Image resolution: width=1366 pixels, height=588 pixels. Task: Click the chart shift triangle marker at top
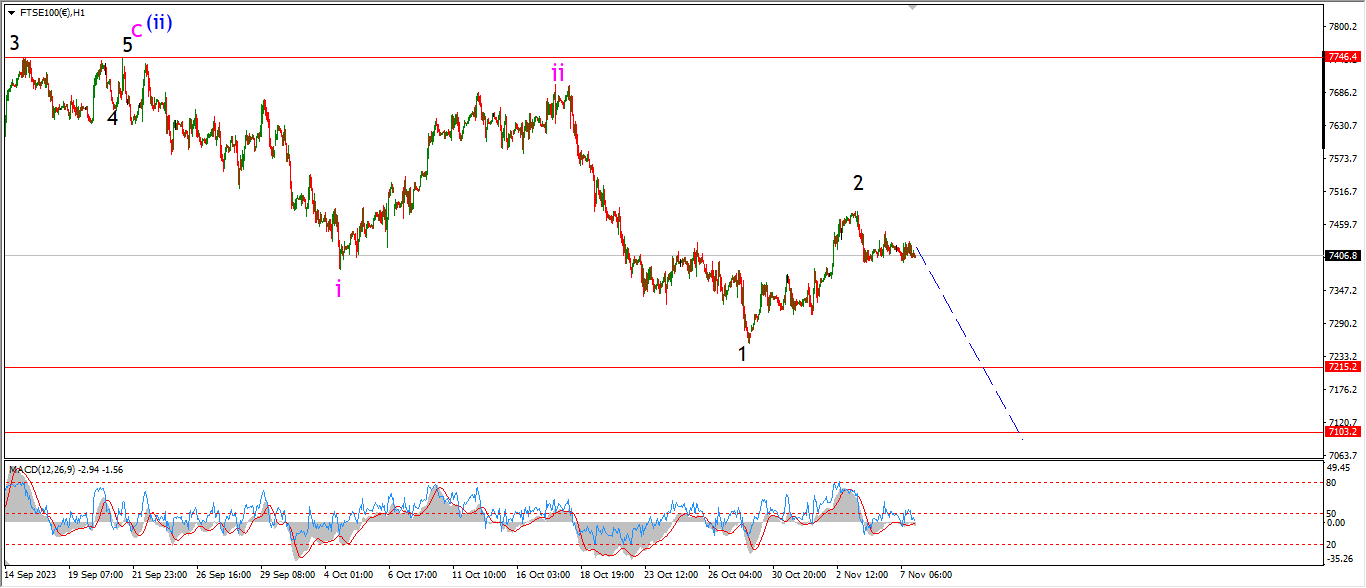tap(911, 6)
